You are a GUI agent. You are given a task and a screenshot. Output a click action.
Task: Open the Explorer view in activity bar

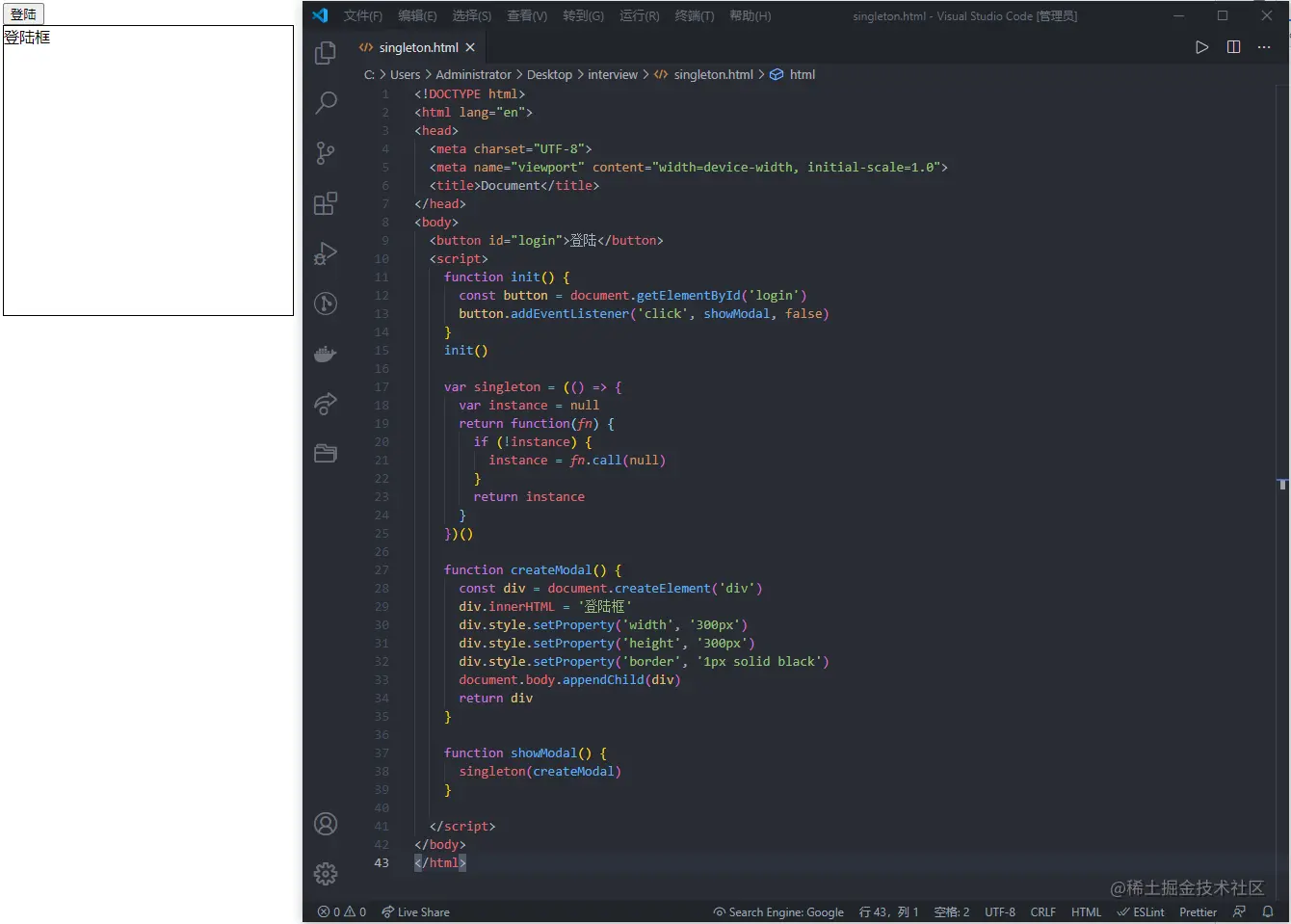tap(326, 52)
